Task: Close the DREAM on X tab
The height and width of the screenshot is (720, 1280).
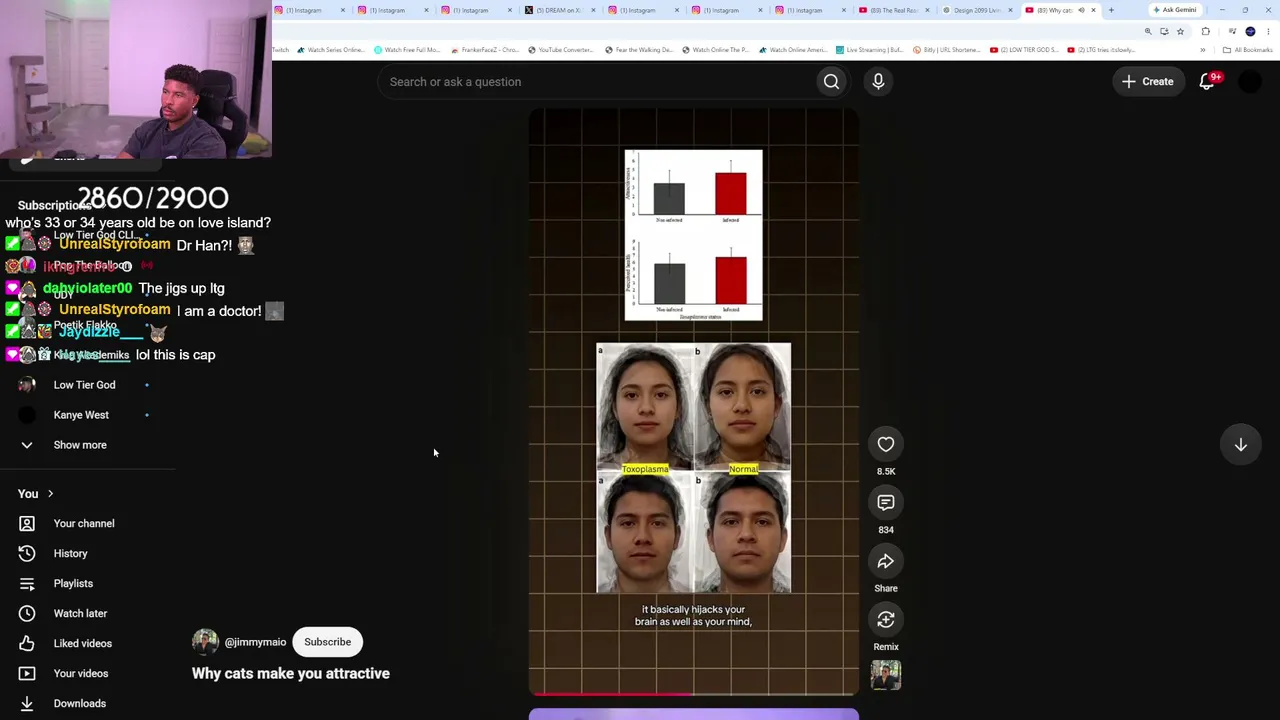Action: tap(593, 10)
